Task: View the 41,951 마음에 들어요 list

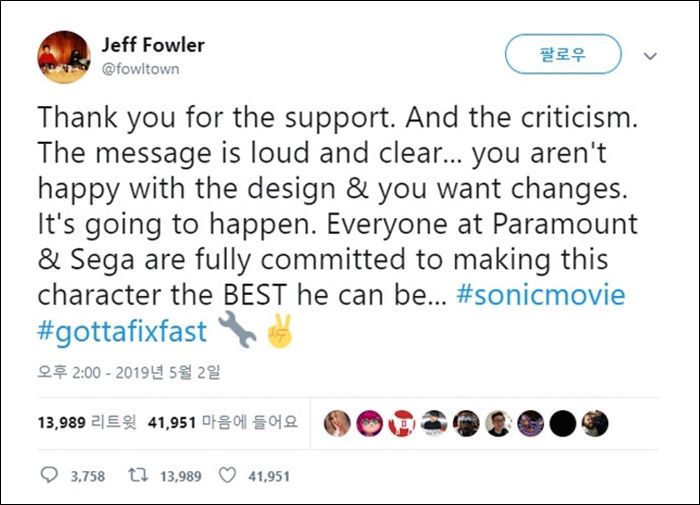Action: tap(222, 423)
